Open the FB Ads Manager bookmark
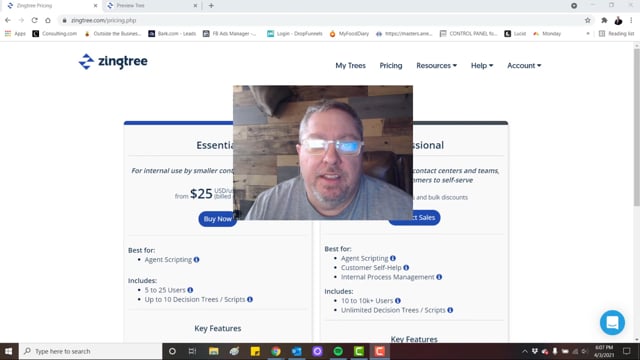Viewport: 640px width, 360px height. point(229,34)
